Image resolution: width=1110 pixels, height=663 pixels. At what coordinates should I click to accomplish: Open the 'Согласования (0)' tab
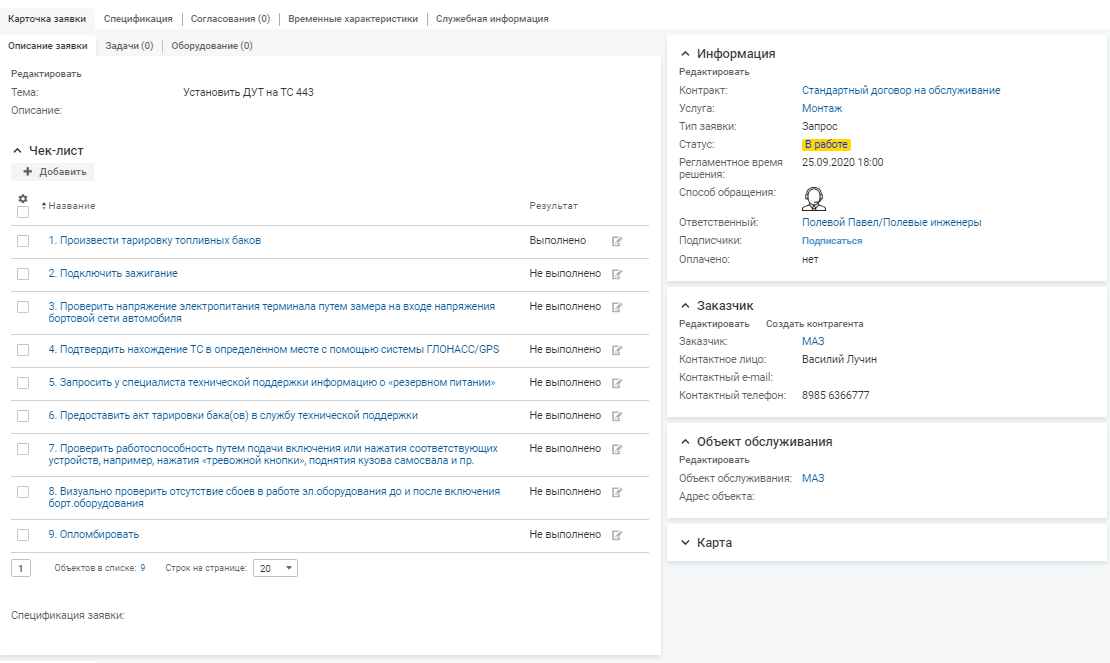pos(230,19)
